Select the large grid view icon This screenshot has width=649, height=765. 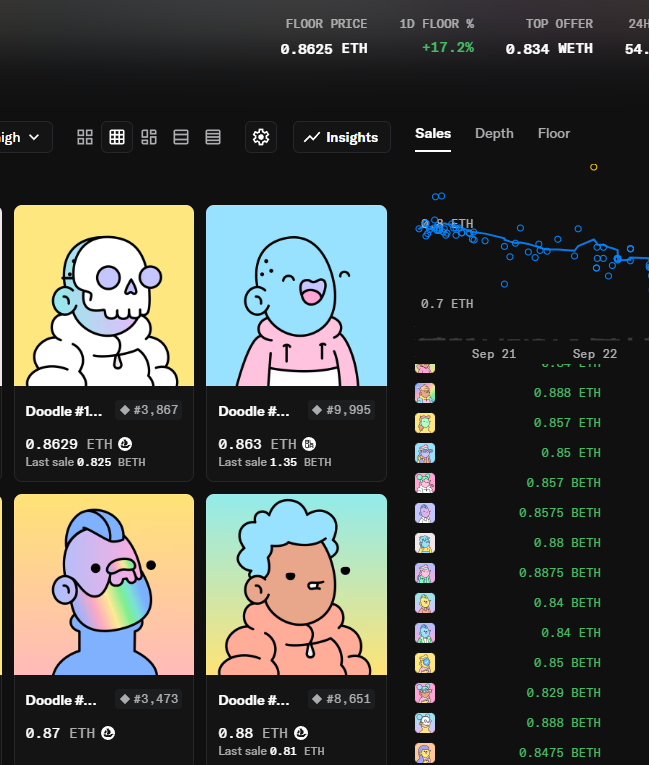point(85,137)
